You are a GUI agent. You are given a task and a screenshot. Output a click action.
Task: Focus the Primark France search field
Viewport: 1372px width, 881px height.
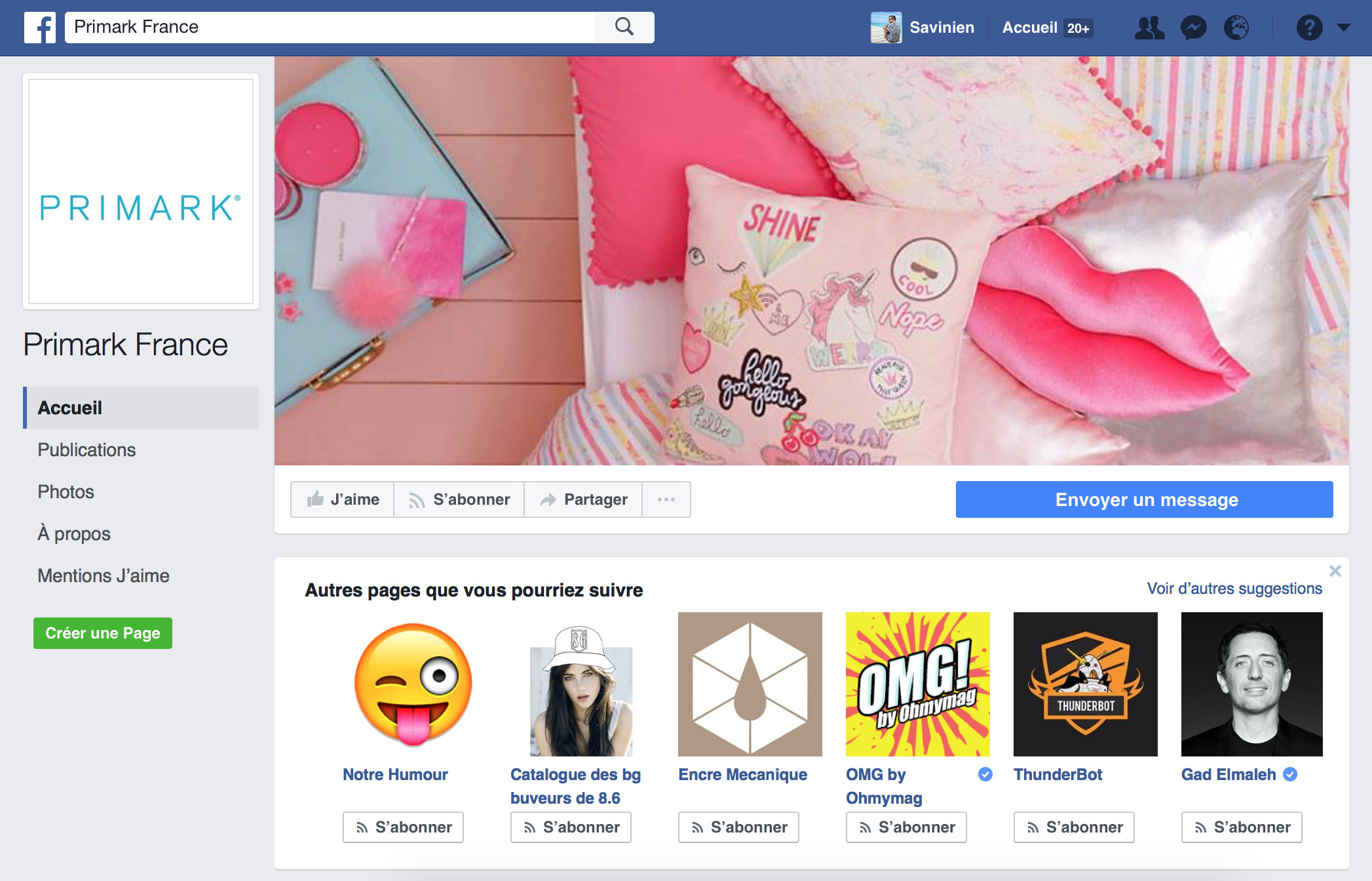click(x=330, y=27)
